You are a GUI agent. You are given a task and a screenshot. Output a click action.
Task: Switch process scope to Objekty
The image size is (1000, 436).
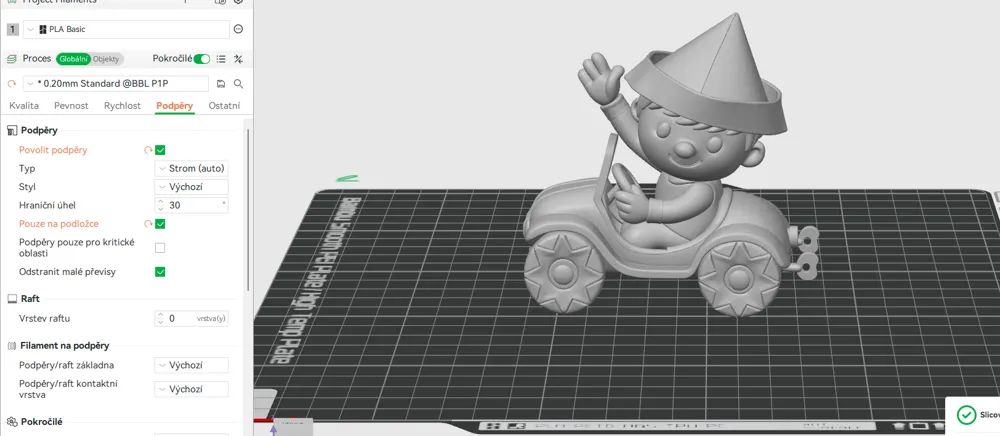click(x=106, y=59)
